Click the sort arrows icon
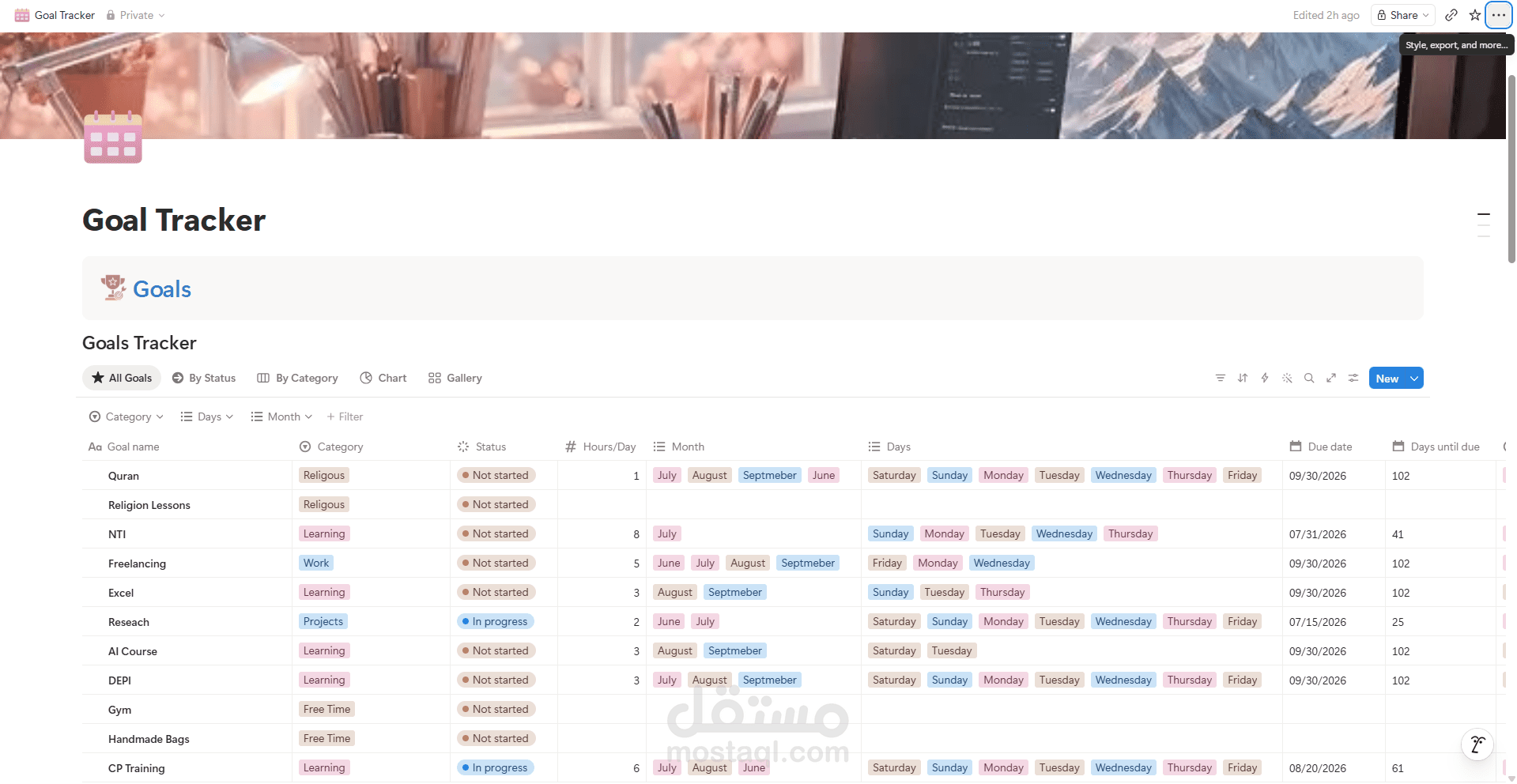The width and height of the screenshot is (1517, 784). pos(1243,378)
